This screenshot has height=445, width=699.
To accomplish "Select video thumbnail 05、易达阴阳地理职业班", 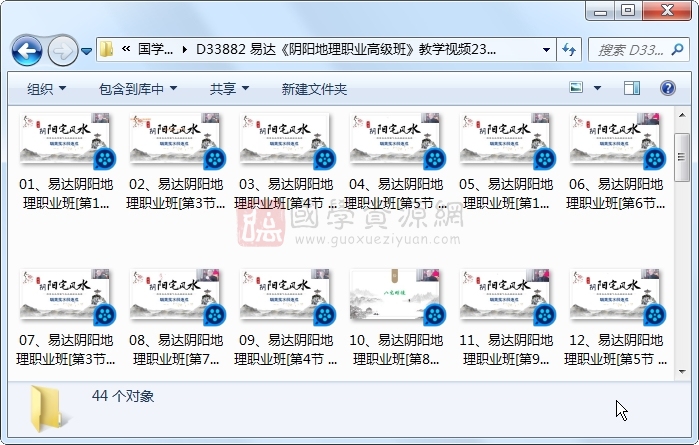I will tap(507, 140).
